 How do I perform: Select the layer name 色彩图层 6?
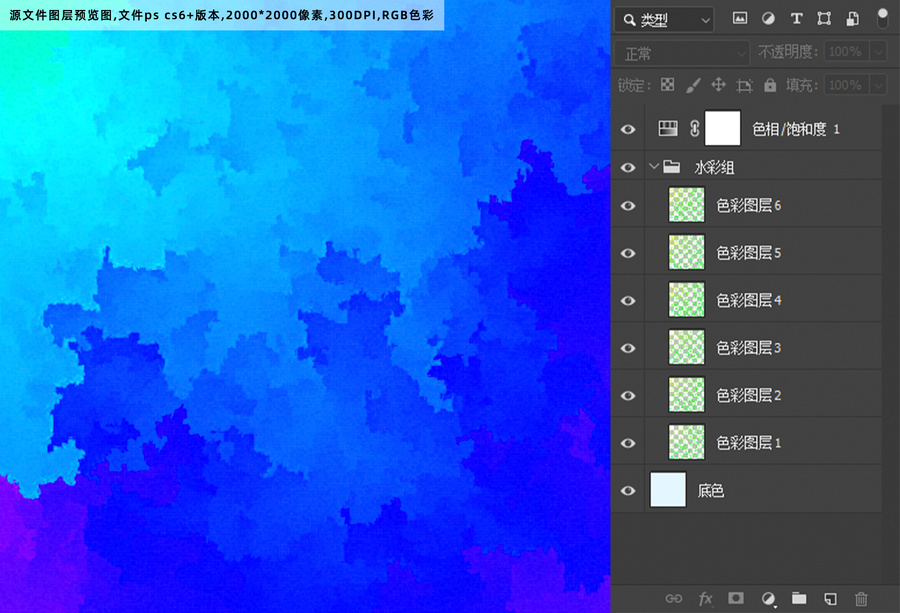click(748, 205)
